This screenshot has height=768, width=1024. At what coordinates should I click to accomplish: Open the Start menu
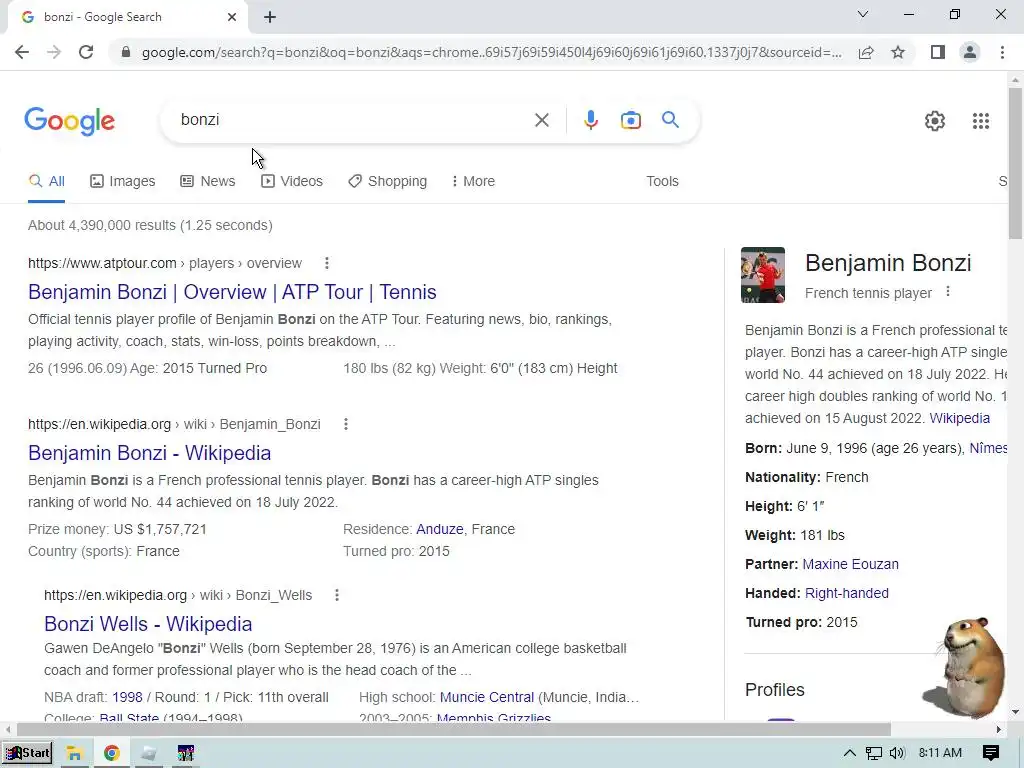pyautogui.click(x=27, y=753)
